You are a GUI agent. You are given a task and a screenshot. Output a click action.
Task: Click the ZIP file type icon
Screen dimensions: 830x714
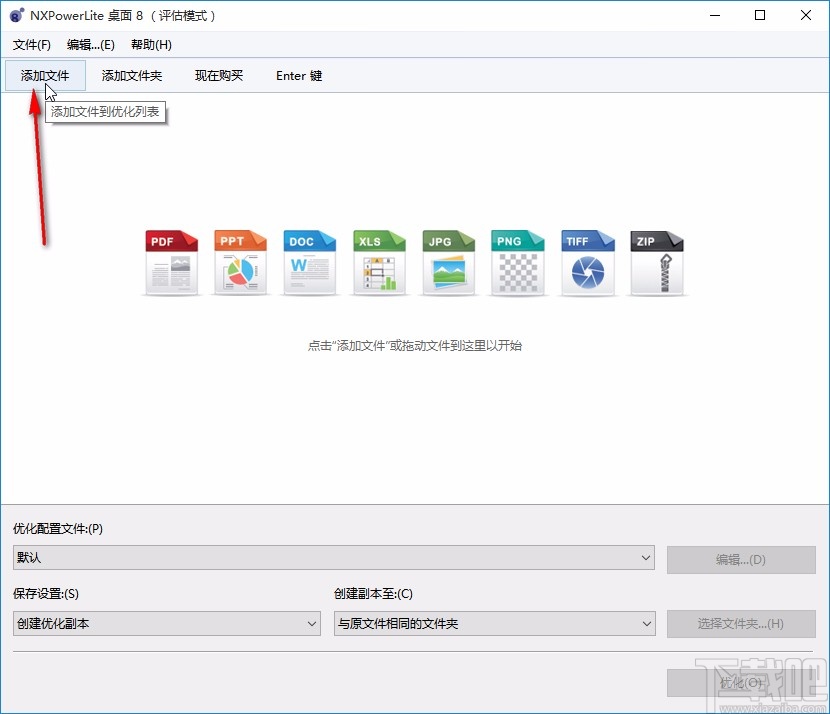click(x=657, y=263)
